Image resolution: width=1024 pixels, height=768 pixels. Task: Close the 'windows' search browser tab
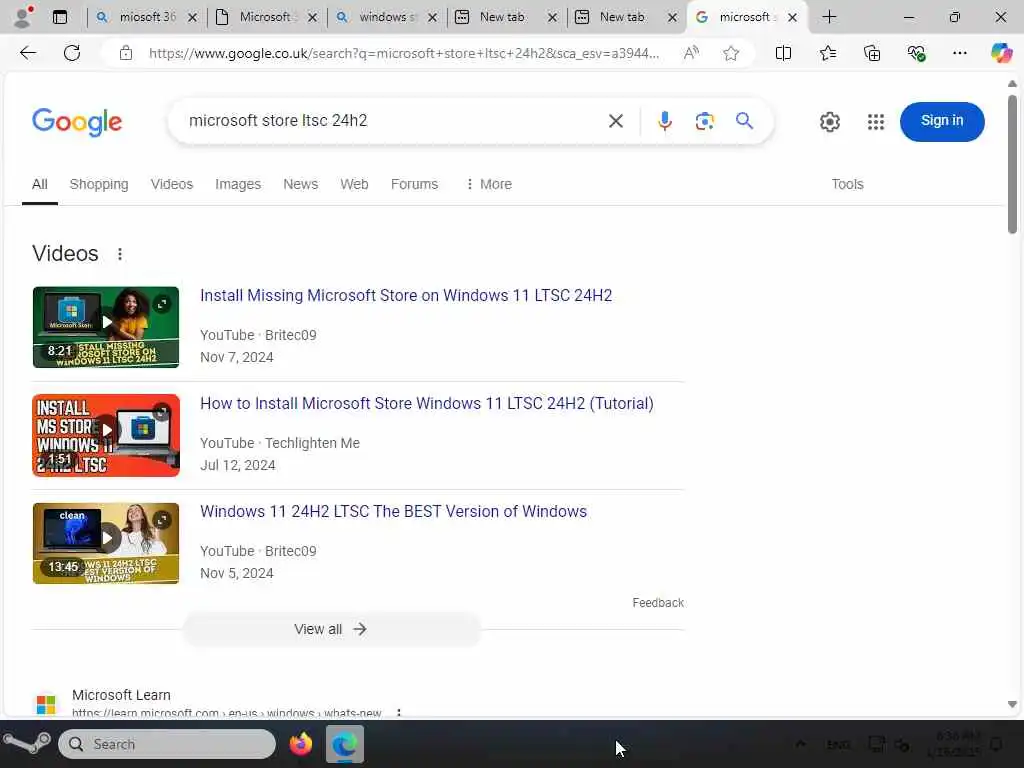[x=432, y=18]
